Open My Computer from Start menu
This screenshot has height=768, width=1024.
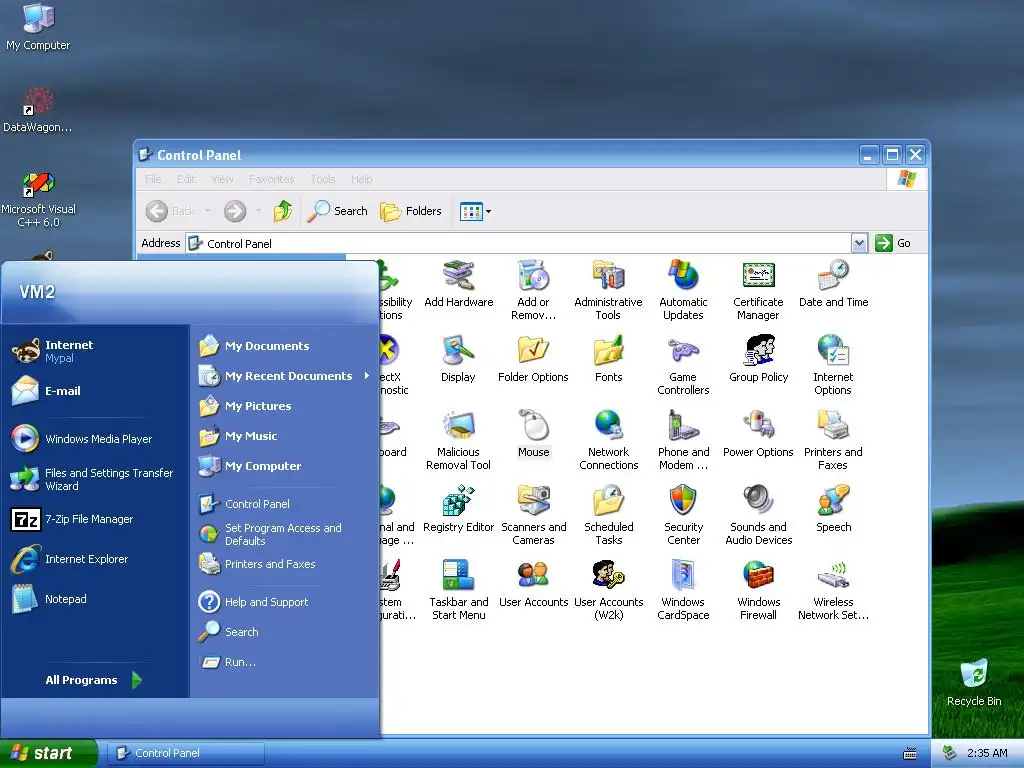pos(251,466)
